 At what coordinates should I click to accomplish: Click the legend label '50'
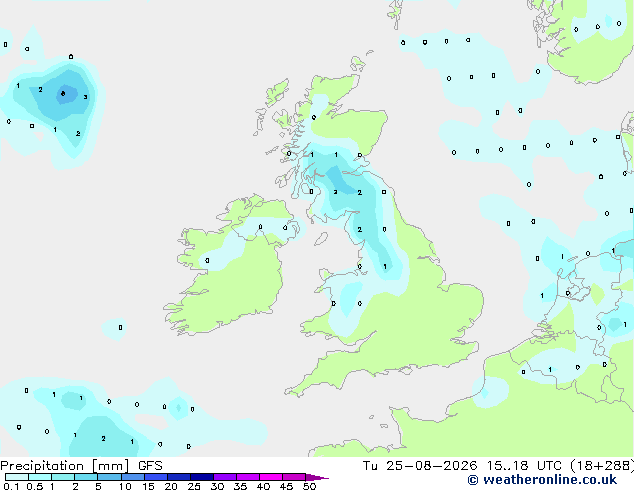pos(309,486)
